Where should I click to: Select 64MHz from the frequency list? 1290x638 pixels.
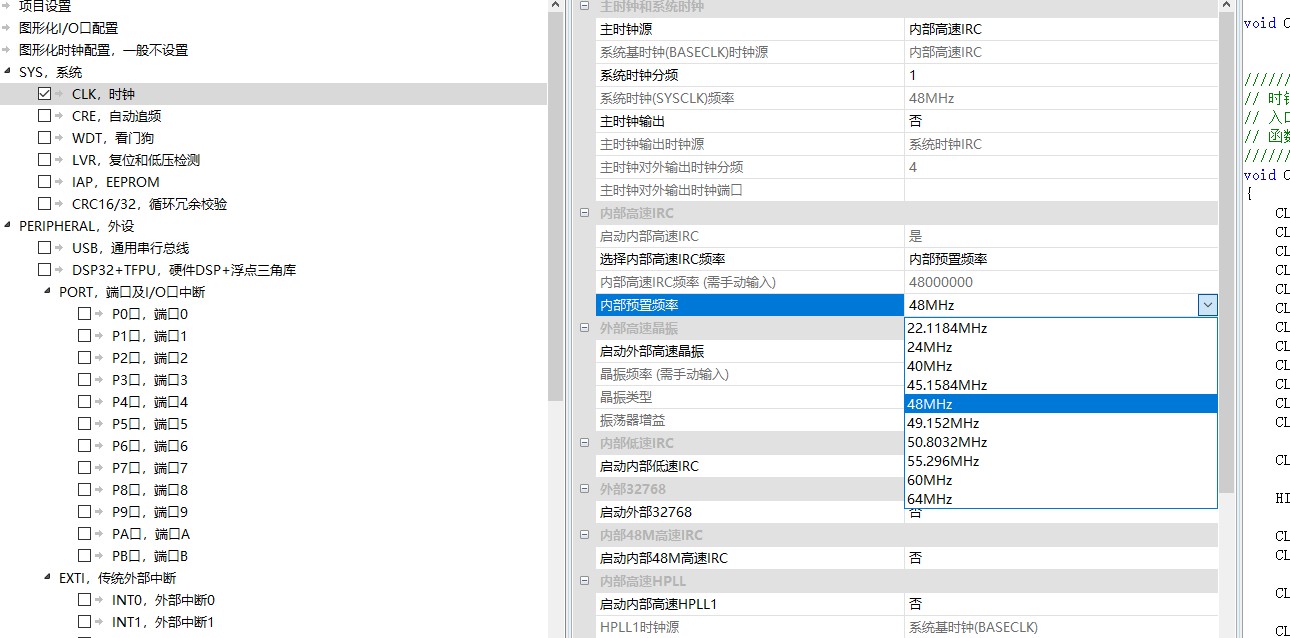click(1060, 499)
